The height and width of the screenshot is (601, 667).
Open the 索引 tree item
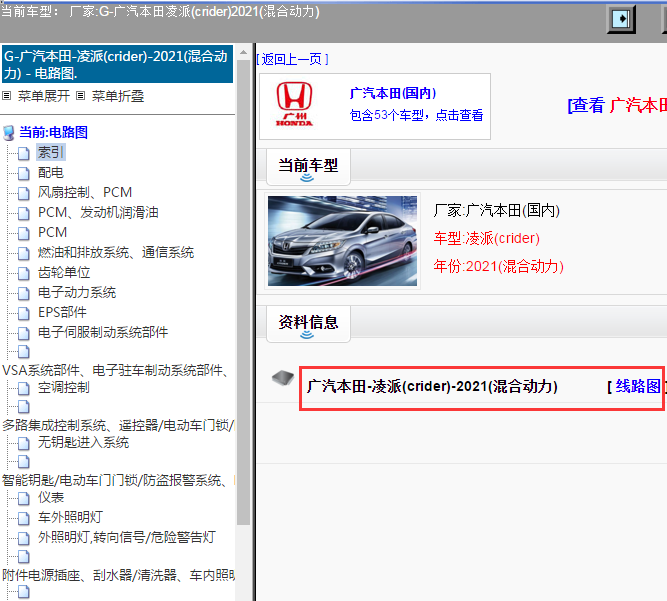(x=51, y=152)
